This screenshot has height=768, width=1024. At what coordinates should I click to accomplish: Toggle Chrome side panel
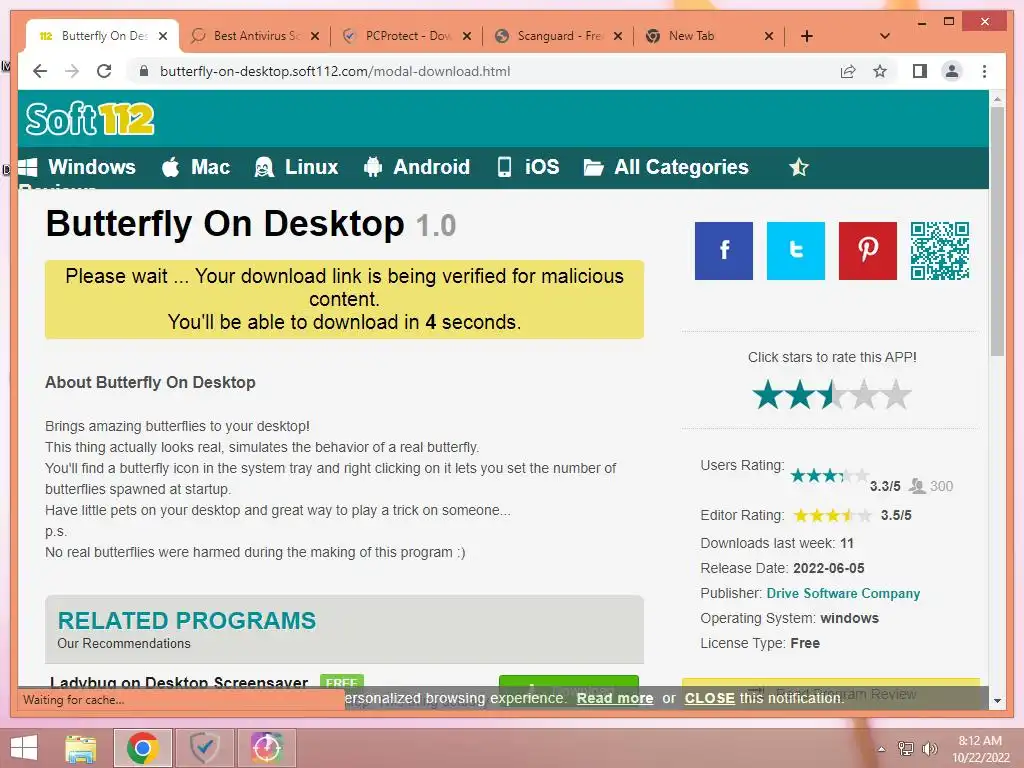coord(920,71)
